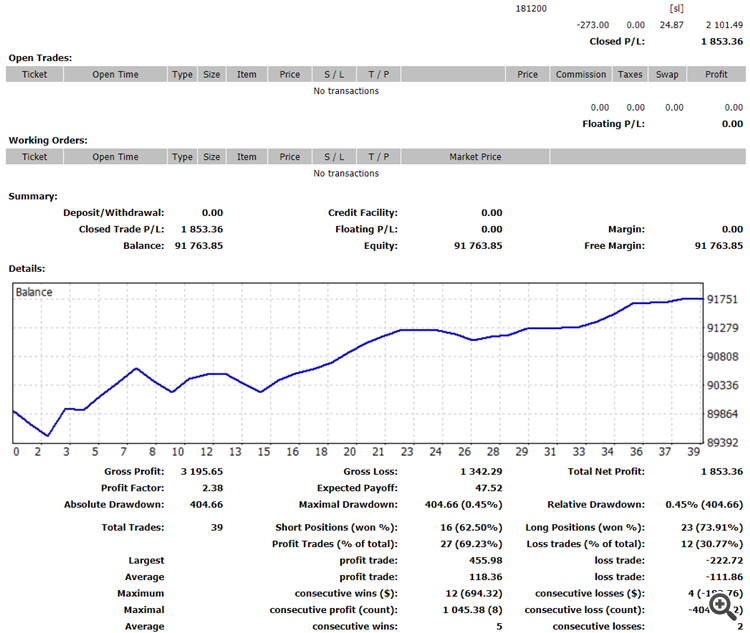Select largest profit trade value 455.98
Screen dimensions: 750x633
tap(485, 561)
